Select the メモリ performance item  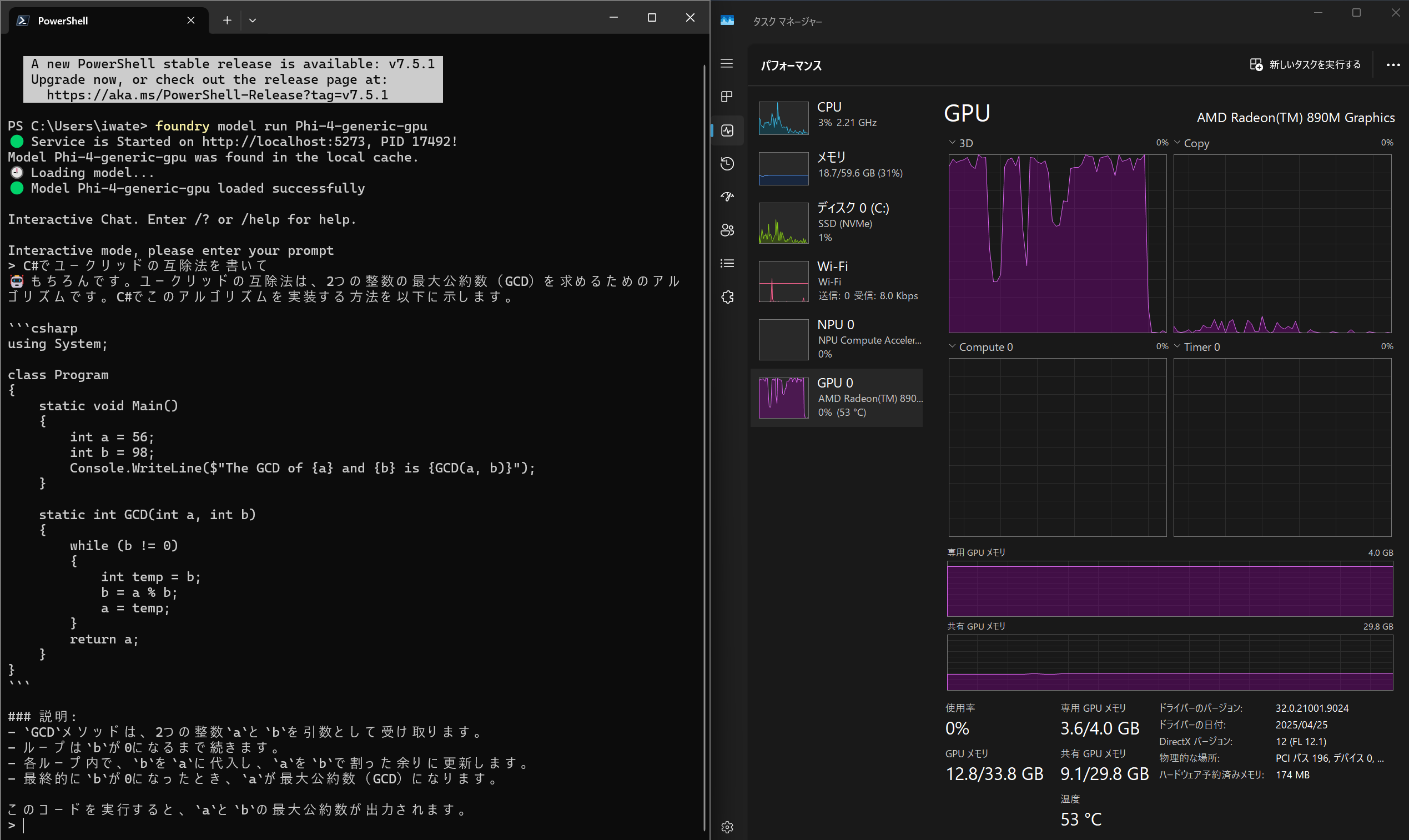(836, 168)
